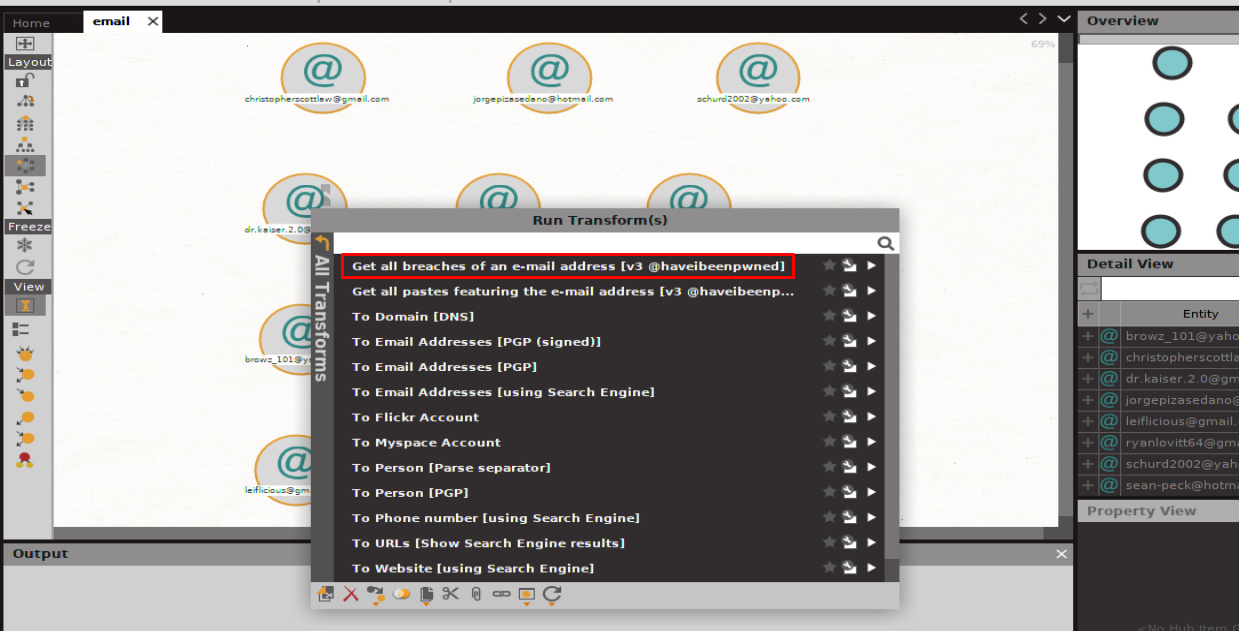
Task: Configure icon for To Domain [DNS] row
Action: (x=850, y=316)
